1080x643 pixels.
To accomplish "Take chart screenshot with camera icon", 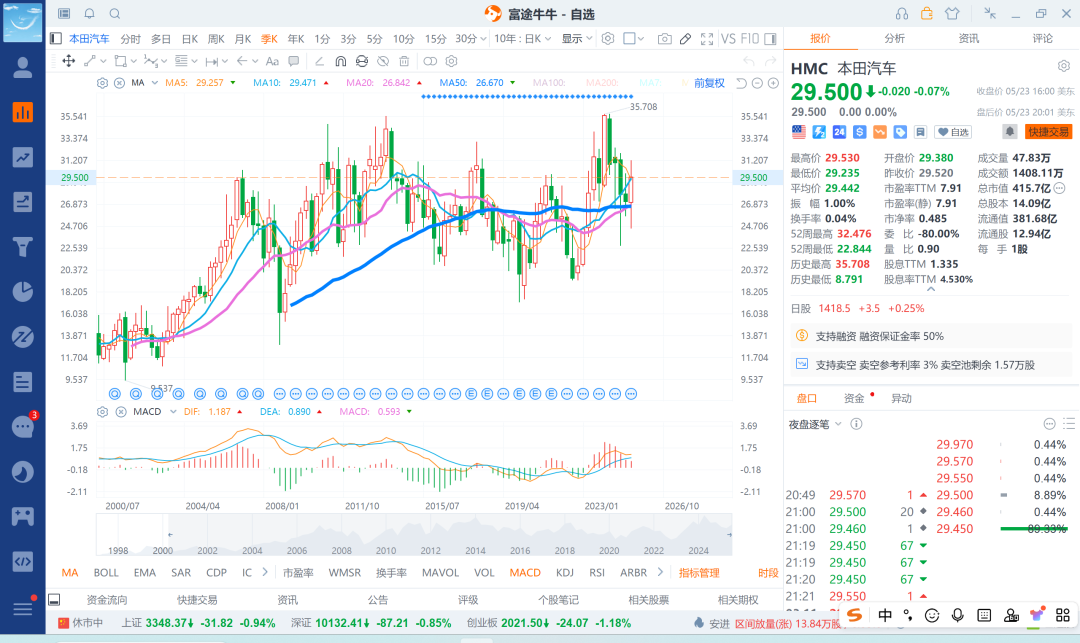I will pyautogui.click(x=664, y=39).
